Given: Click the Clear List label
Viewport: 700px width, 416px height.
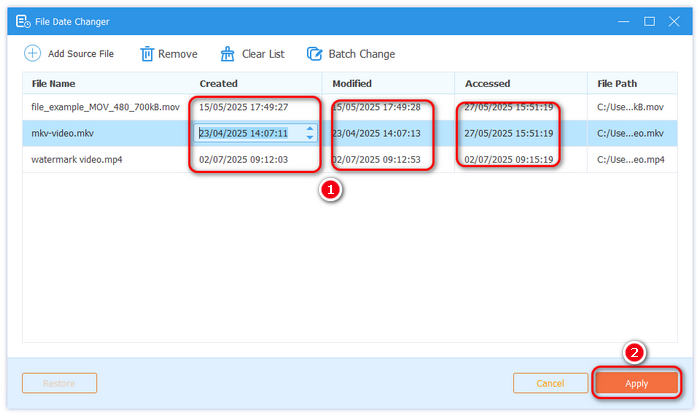Looking at the screenshot, I should click(263, 54).
